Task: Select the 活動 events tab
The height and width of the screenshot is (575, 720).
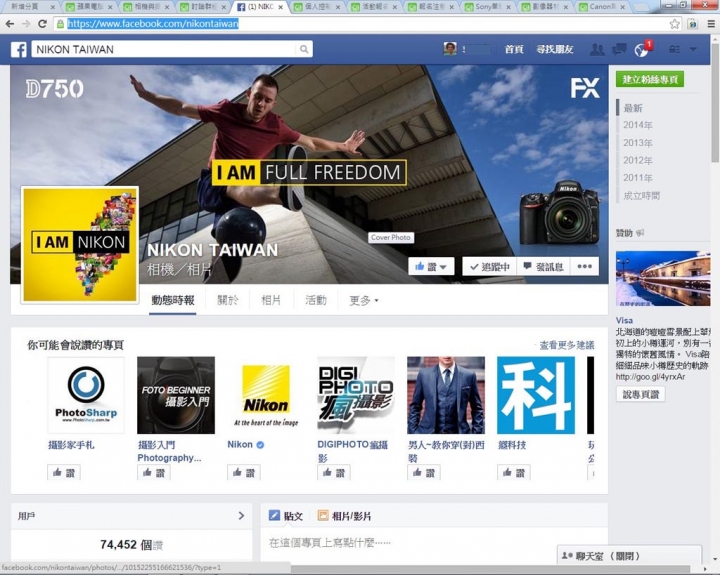Action: point(316,300)
